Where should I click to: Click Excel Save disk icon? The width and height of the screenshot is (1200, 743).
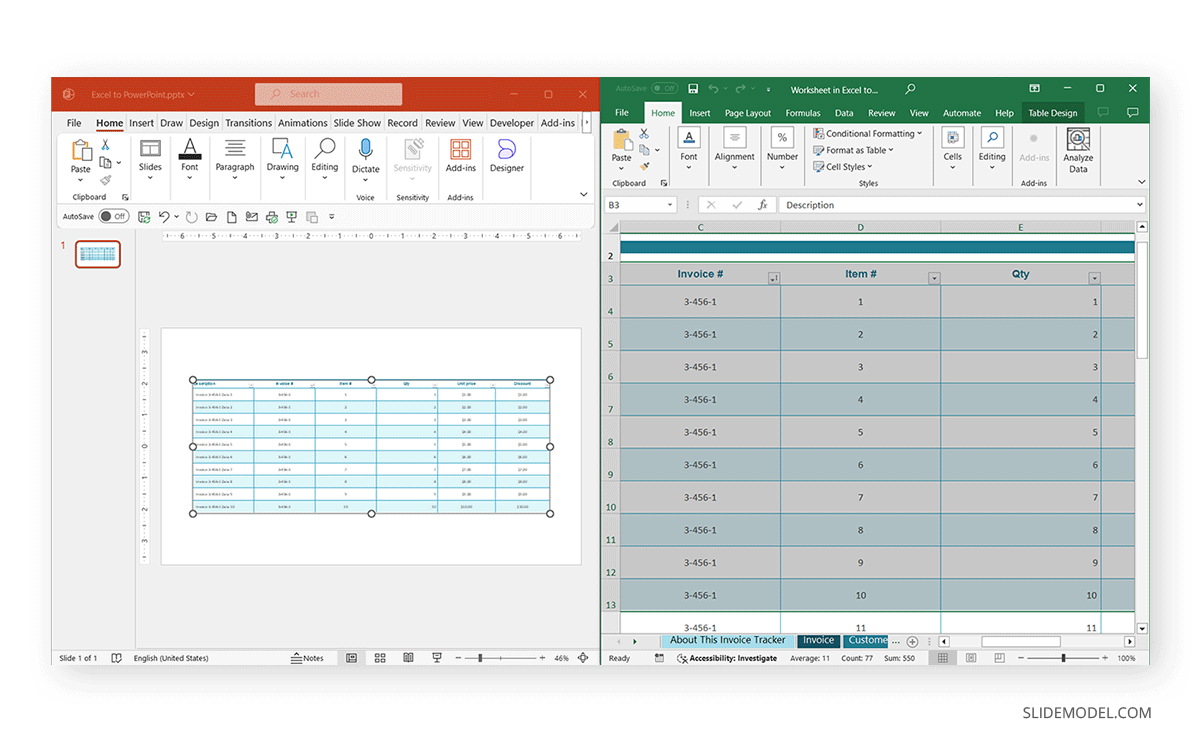[693, 89]
